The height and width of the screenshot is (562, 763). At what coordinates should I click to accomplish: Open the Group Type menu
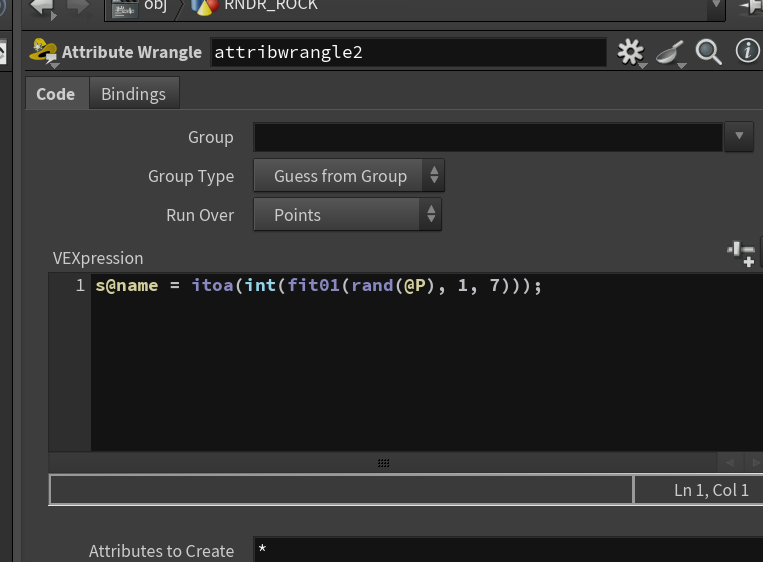[349, 176]
